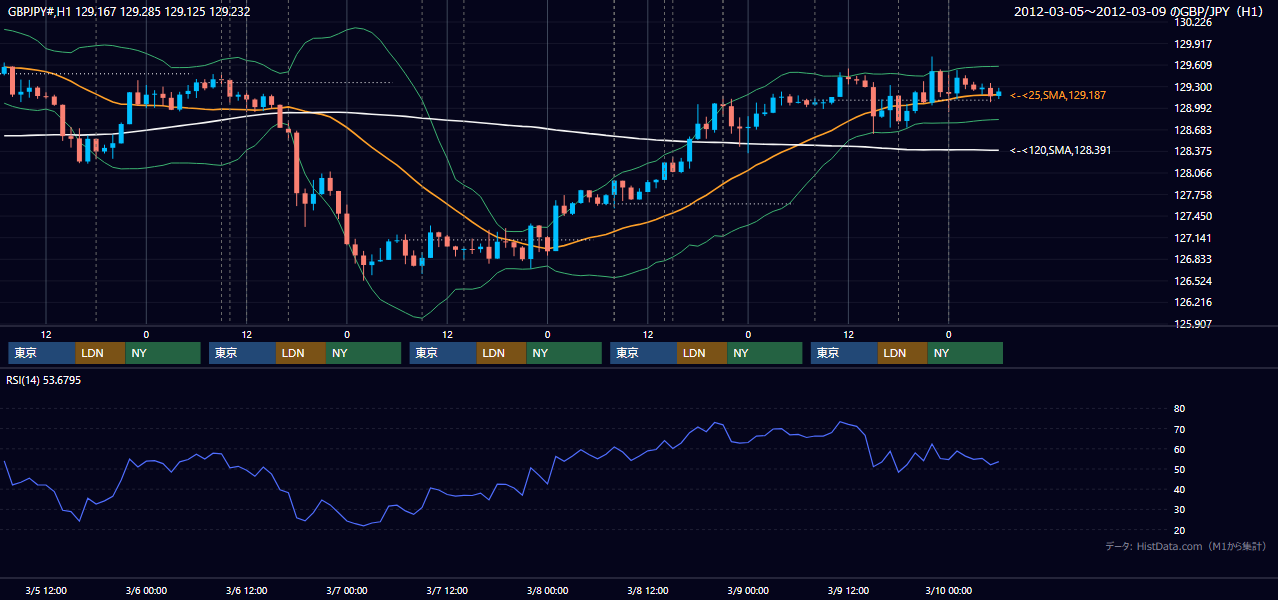Screen dimensions: 1278x600
Task: Click RSI scale level 20
Action: (1179, 530)
